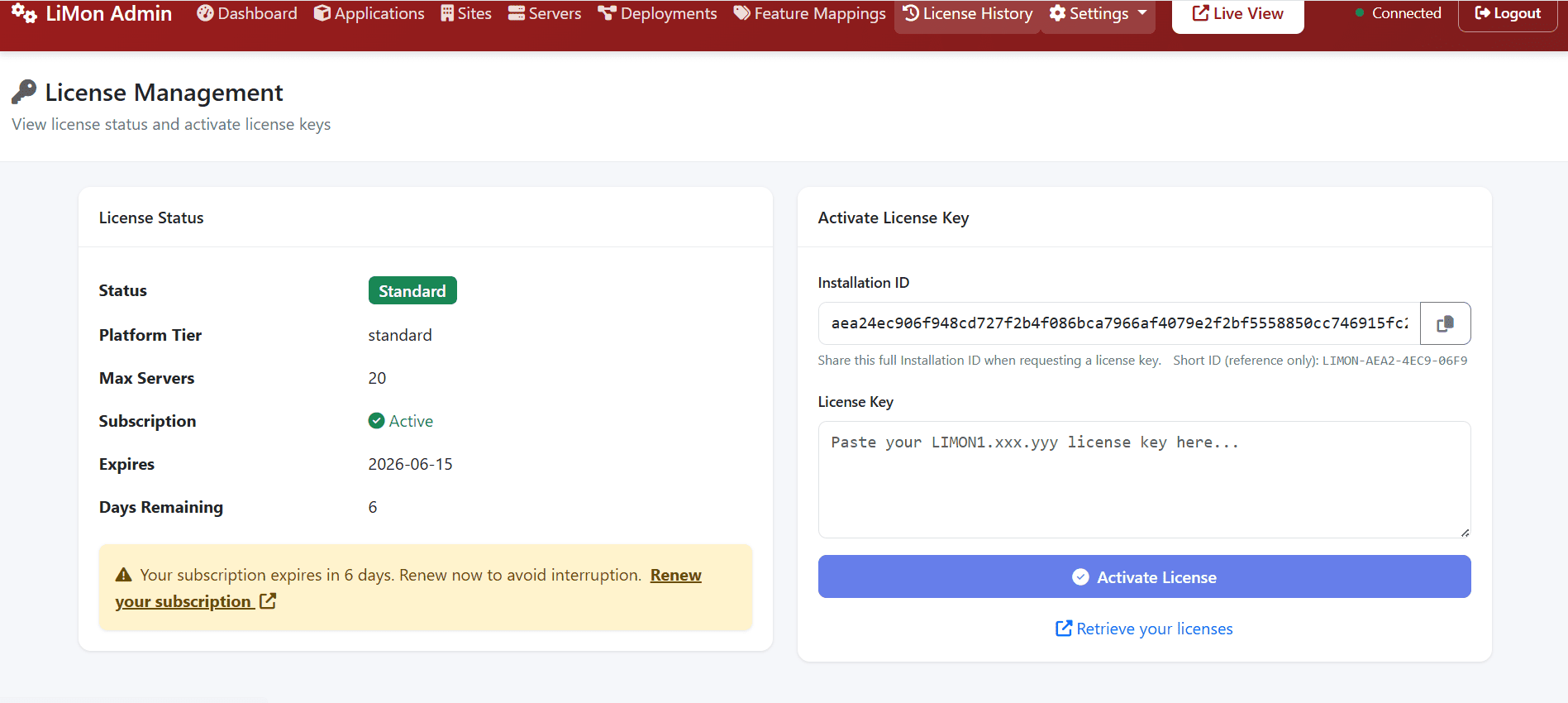The height and width of the screenshot is (703, 1568).
Task: Click the Settings dropdown caret arrow
Action: click(1142, 13)
